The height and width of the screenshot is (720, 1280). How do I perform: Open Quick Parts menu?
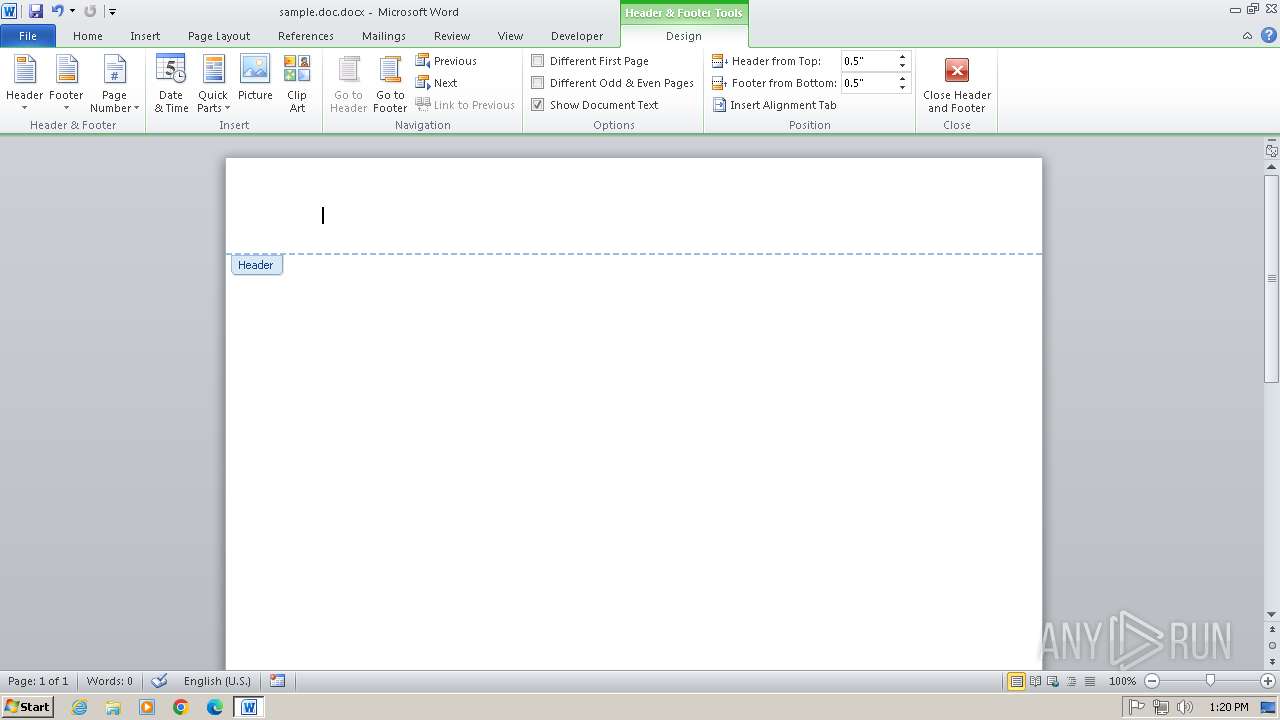click(x=213, y=84)
